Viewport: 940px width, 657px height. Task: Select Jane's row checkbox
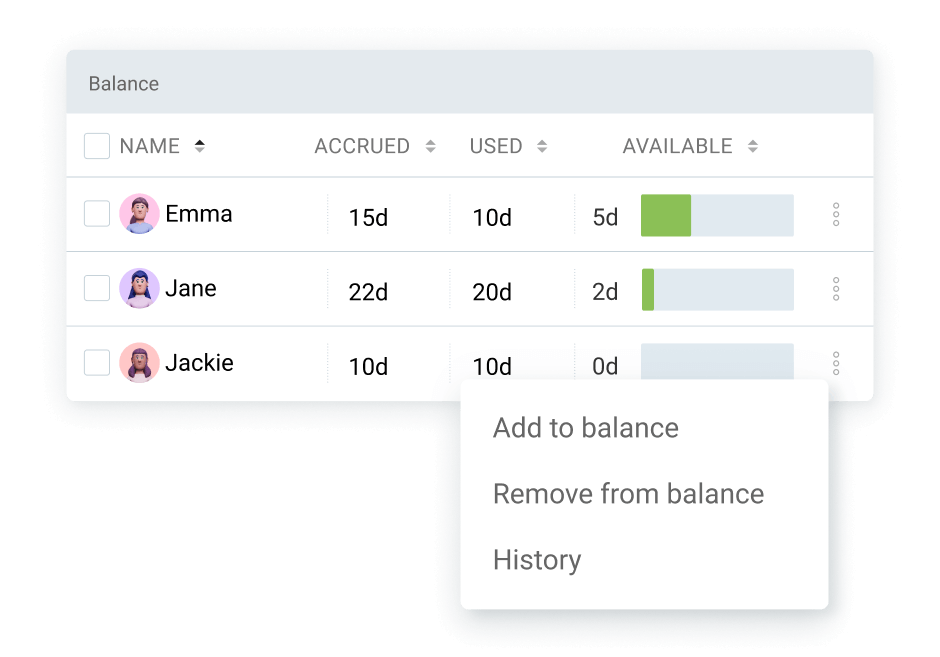[x=97, y=288]
